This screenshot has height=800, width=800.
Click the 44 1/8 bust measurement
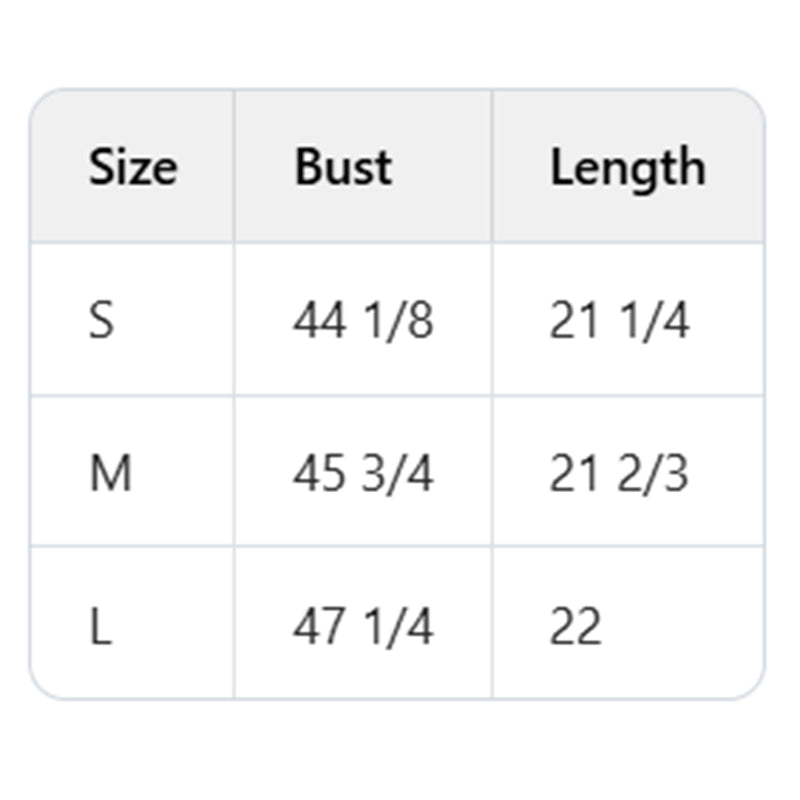(x=363, y=321)
